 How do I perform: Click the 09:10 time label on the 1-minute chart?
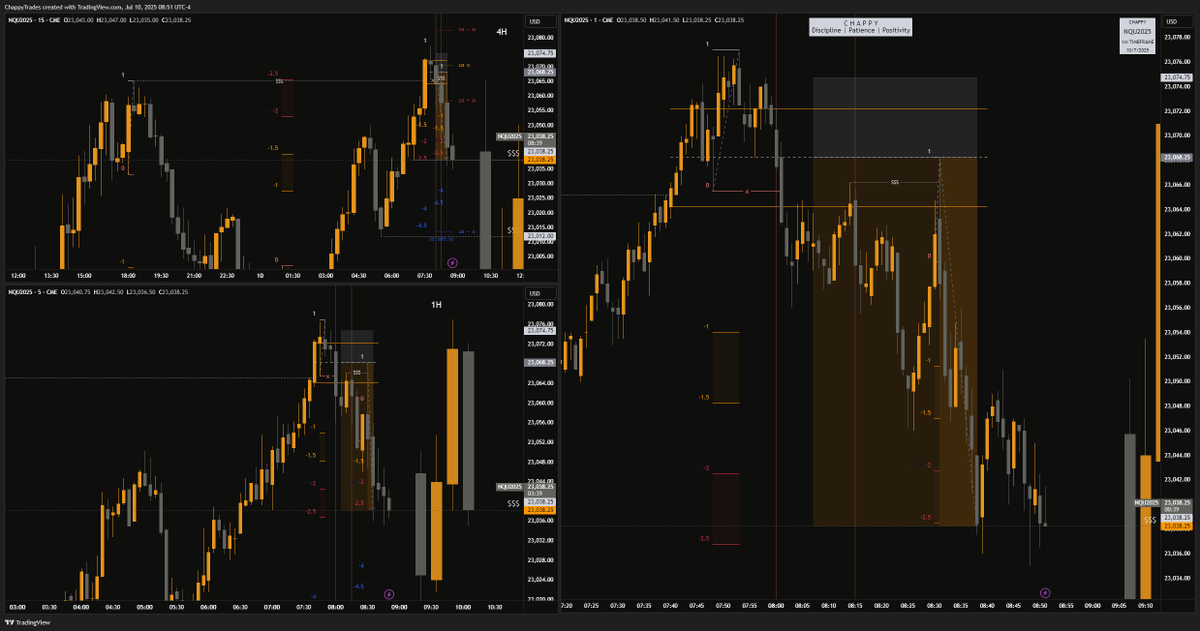(1145, 605)
